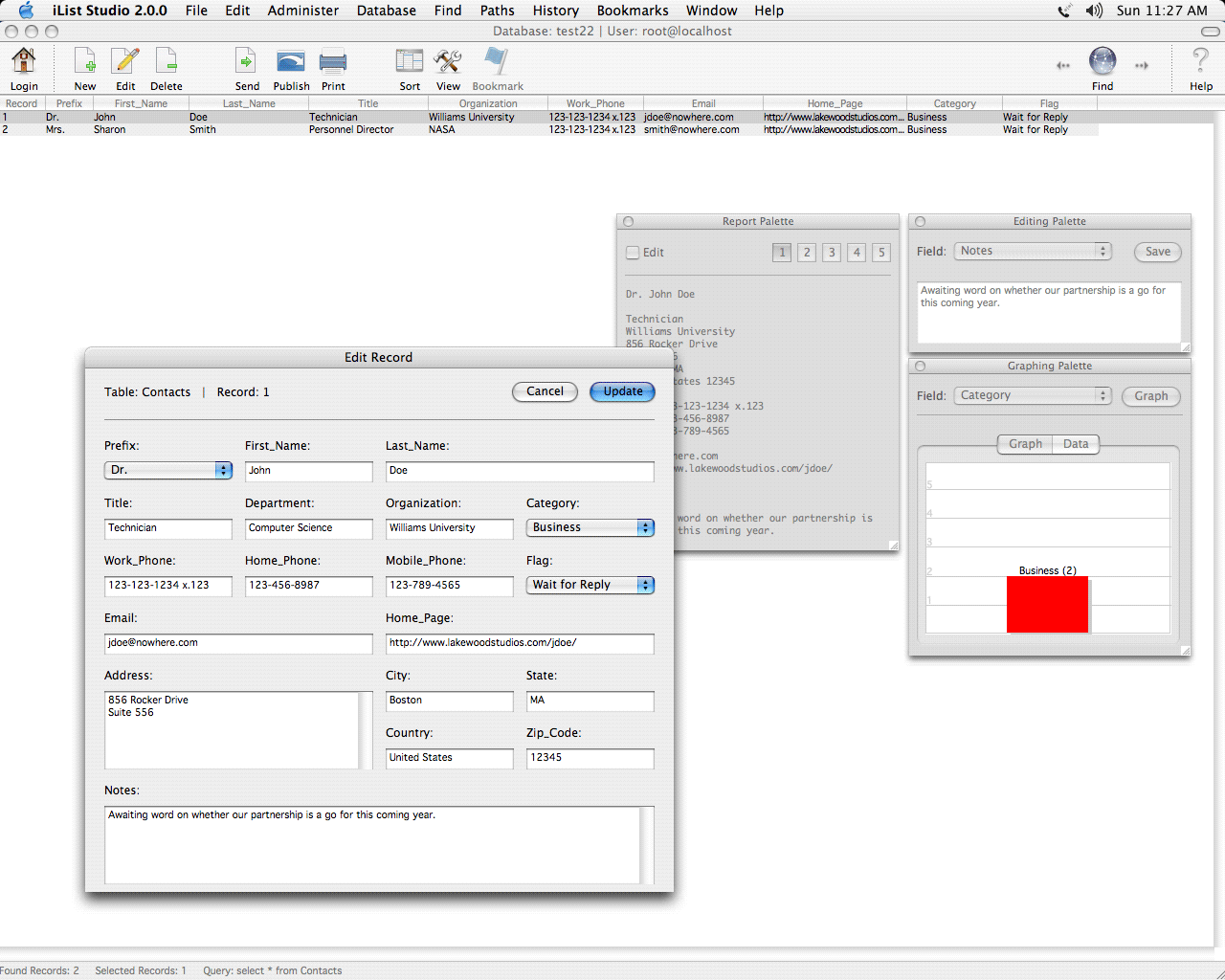Click the Category column header
The height and width of the screenshot is (980, 1225).
click(954, 103)
